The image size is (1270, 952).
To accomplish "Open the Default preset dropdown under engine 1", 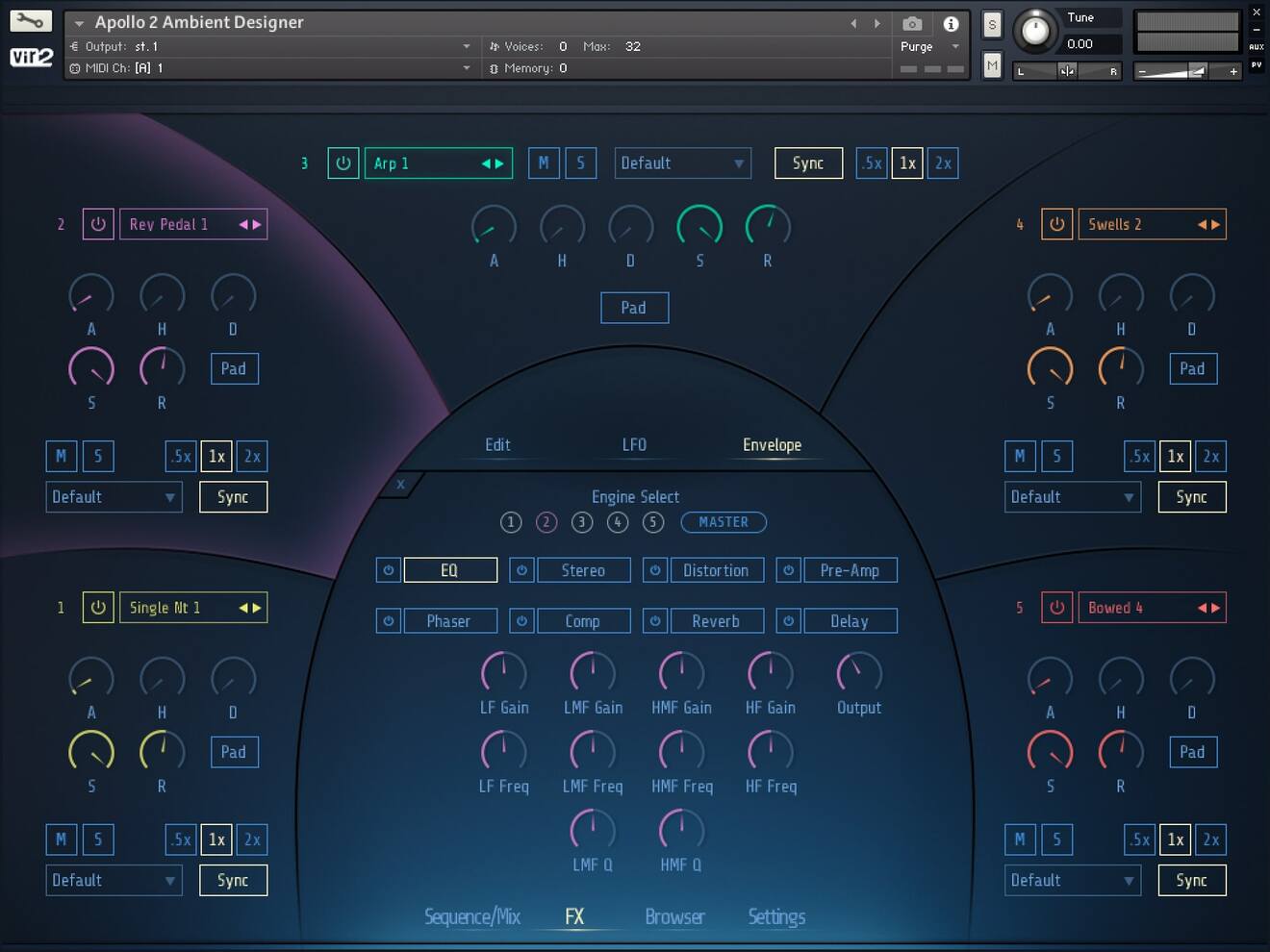I will tap(114, 880).
